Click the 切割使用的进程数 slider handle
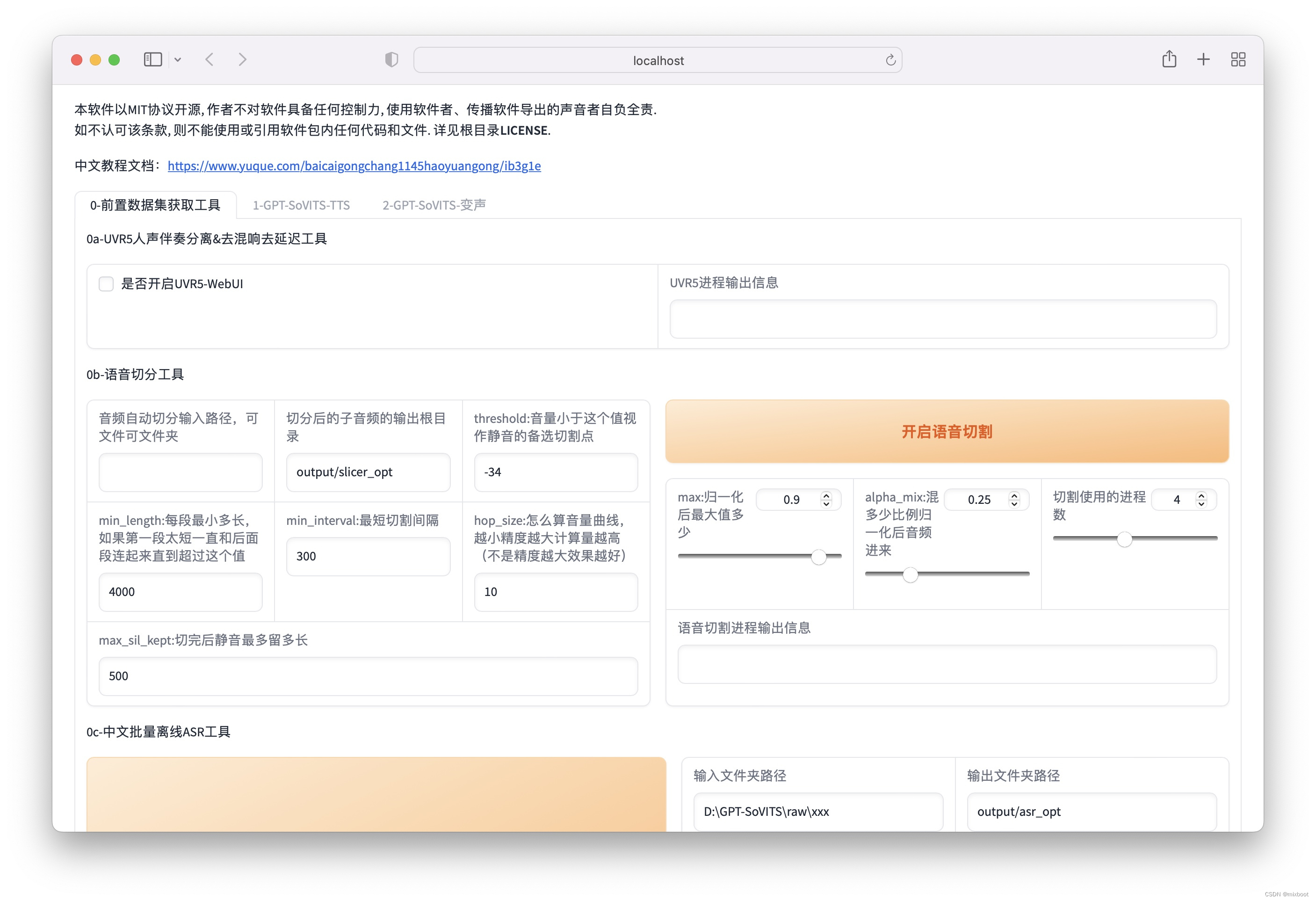The width and height of the screenshot is (1316, 901). point(1125,539)
